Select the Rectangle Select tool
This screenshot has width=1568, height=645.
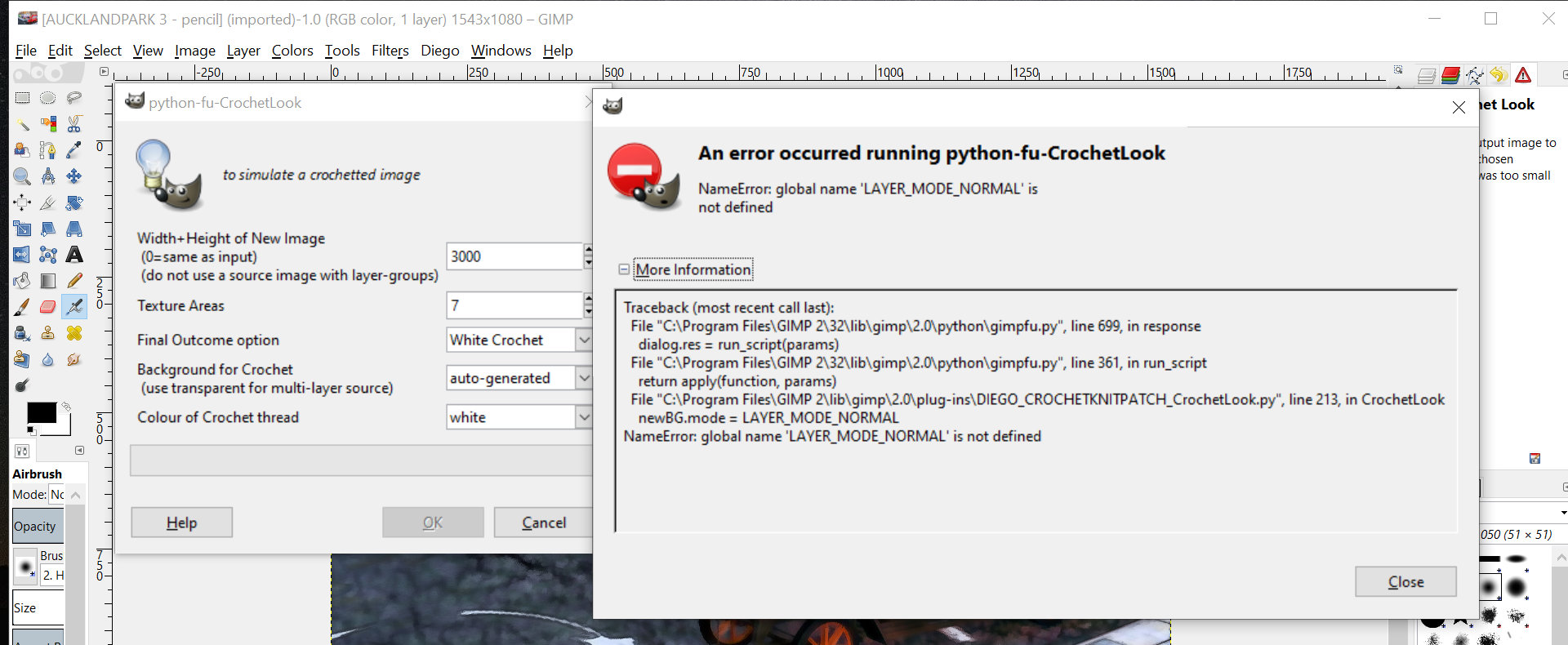pos(22,98)
